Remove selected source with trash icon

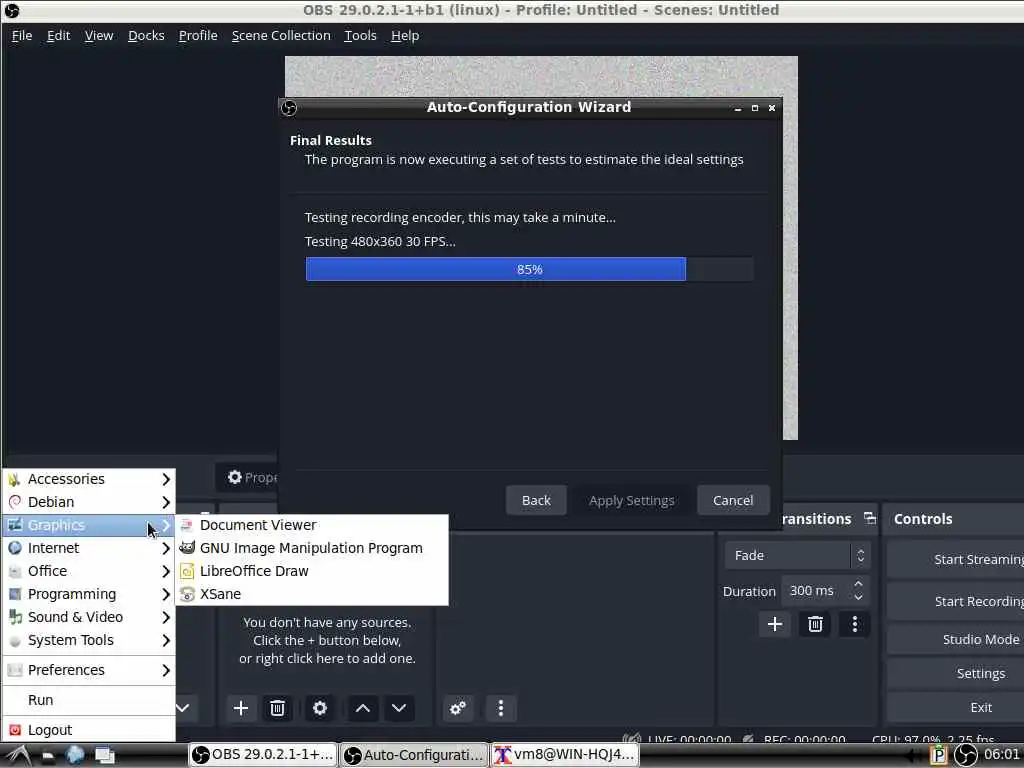[278, 708]
